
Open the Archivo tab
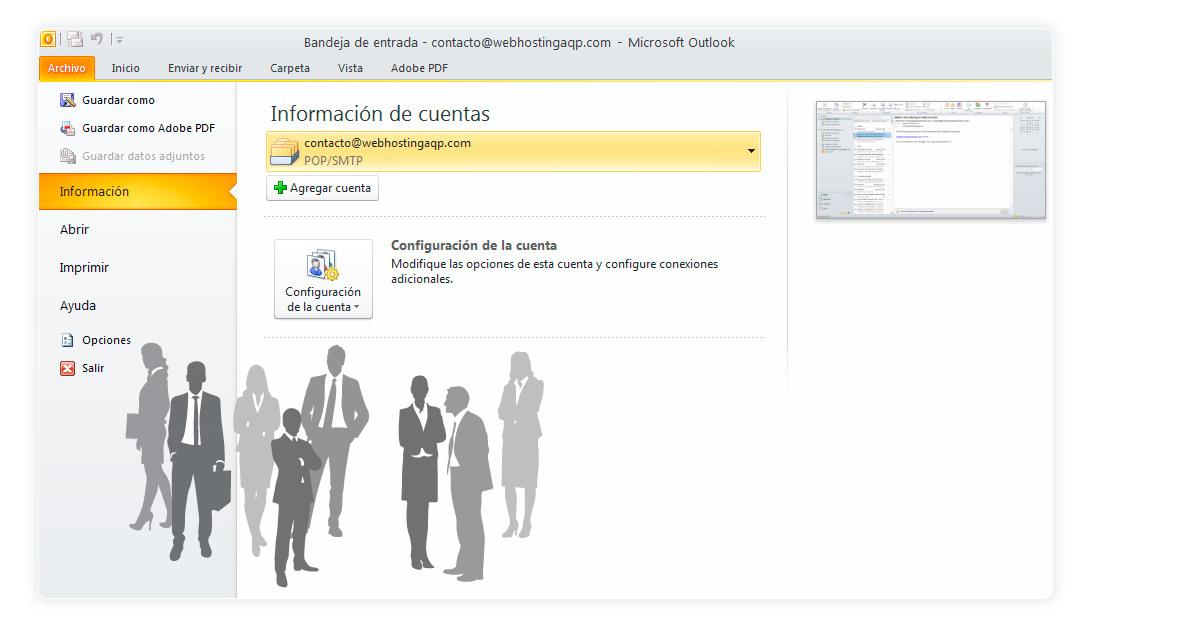[x=66, y=68]
